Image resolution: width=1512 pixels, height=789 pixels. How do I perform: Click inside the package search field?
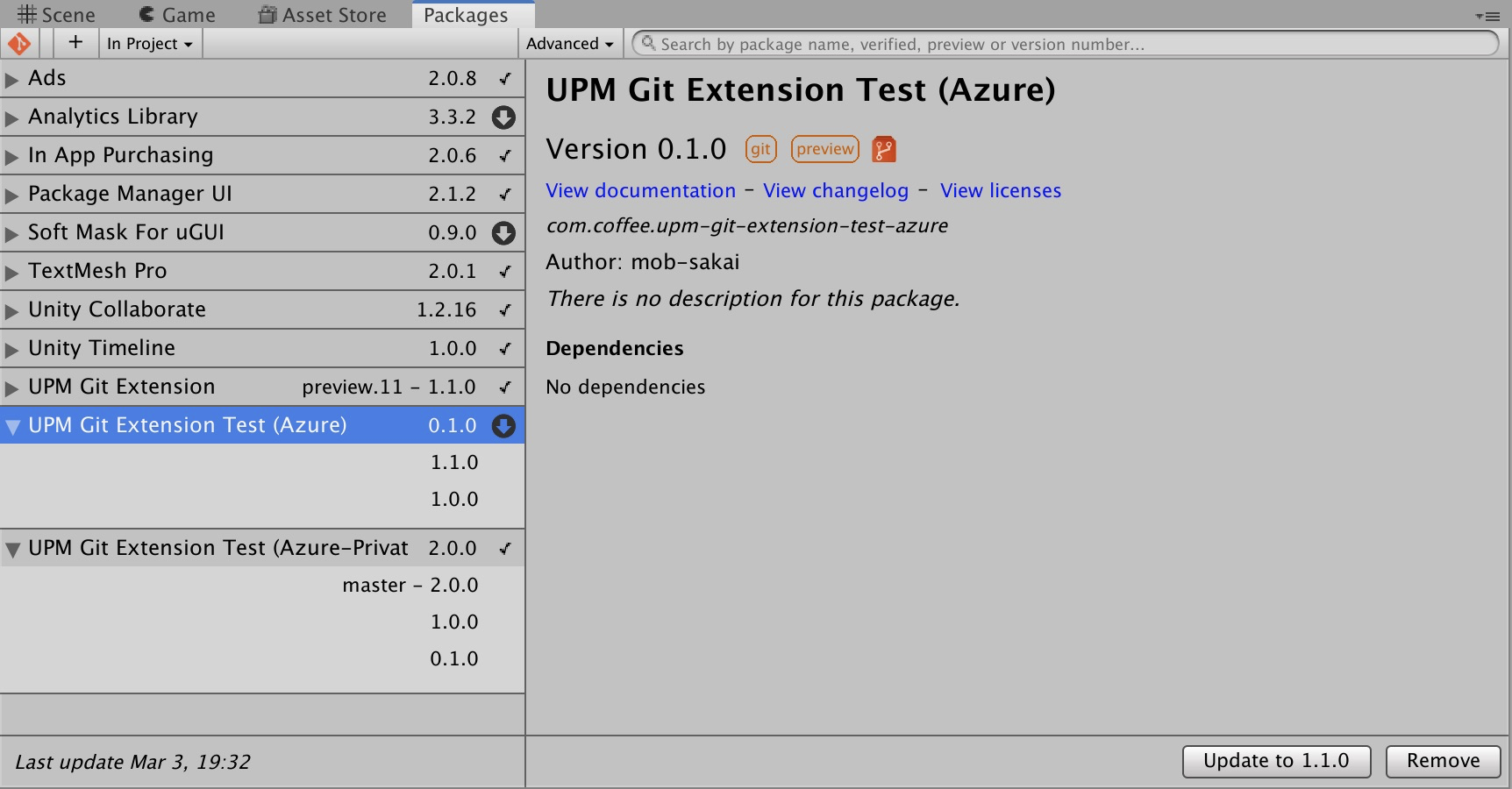(965, 43)
